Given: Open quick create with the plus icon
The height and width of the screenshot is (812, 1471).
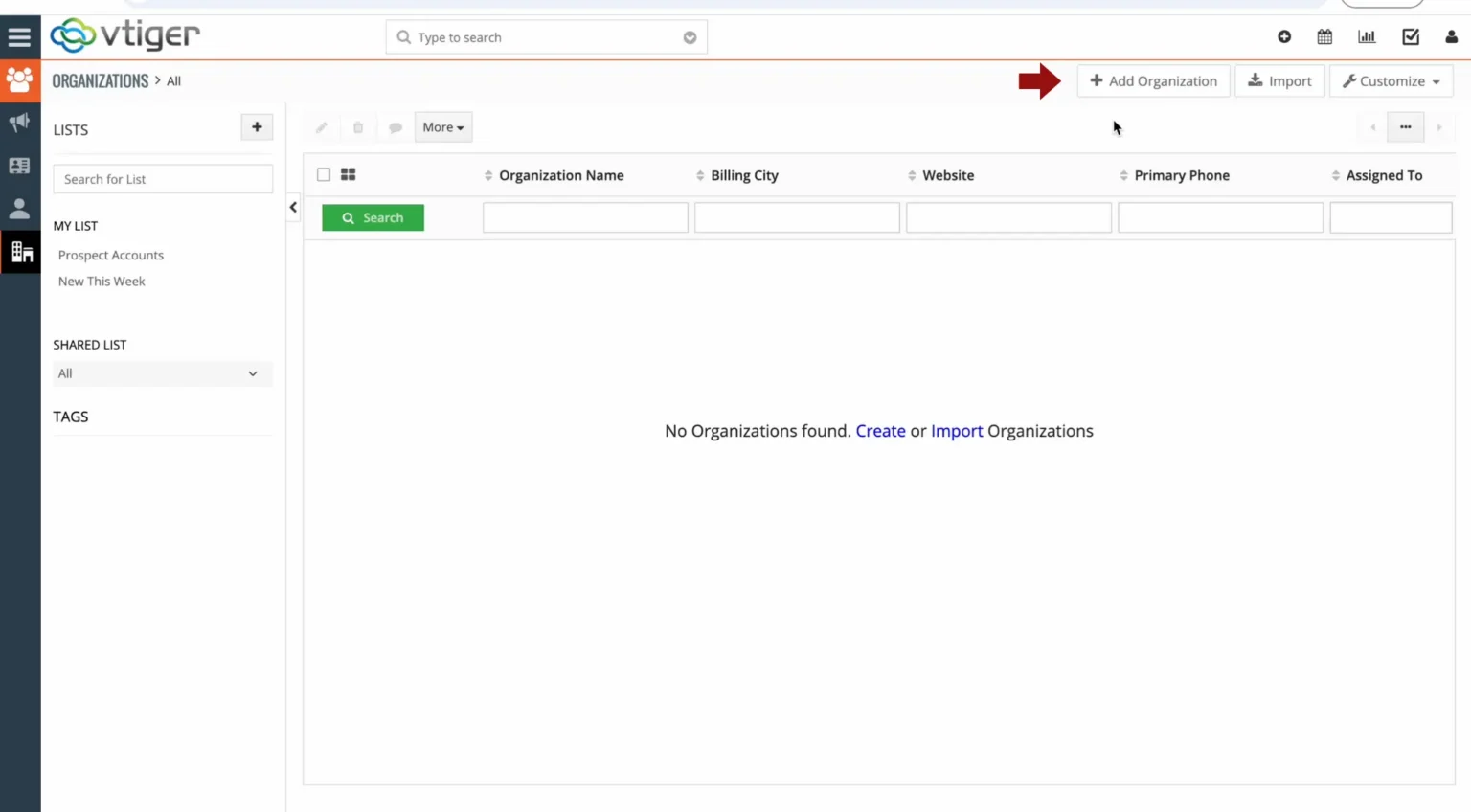Looking at the screenshot, I should [1284, 36].
